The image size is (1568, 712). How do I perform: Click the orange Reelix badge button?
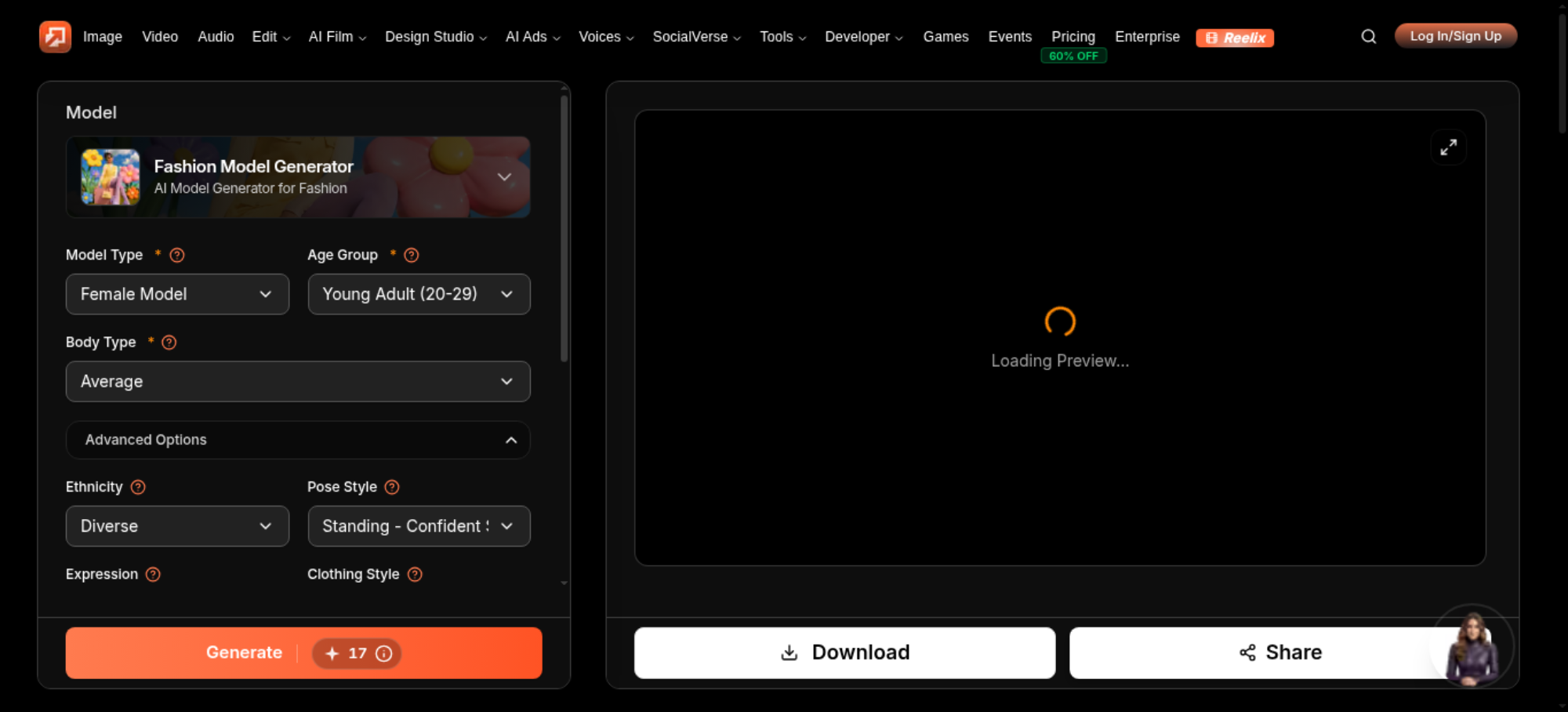(x=1235, y=38)
